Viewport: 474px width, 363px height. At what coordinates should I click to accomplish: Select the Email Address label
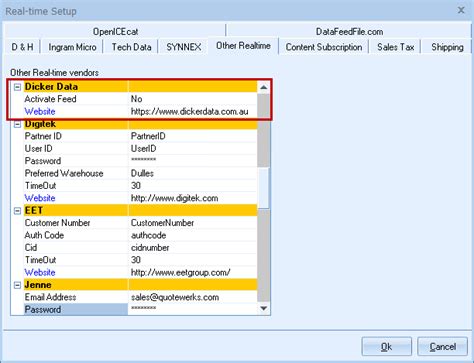click(50, 297)
